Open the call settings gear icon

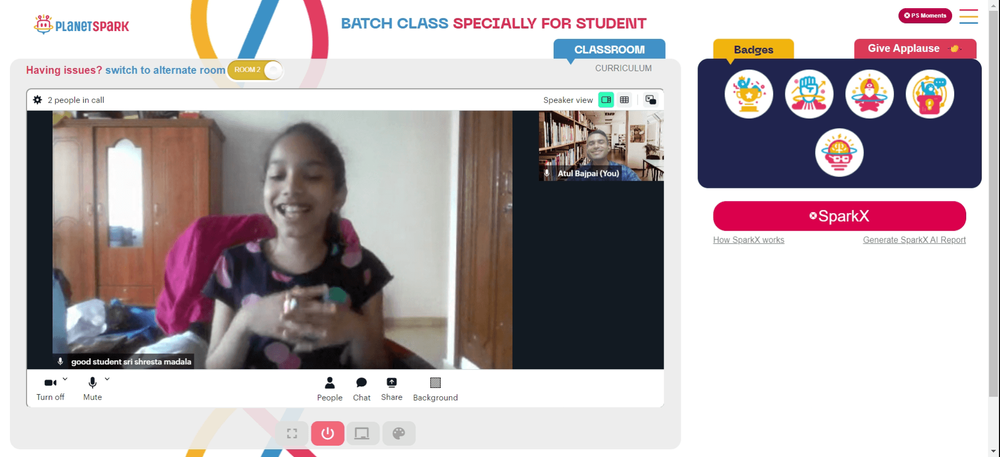[x=38, y=100]
